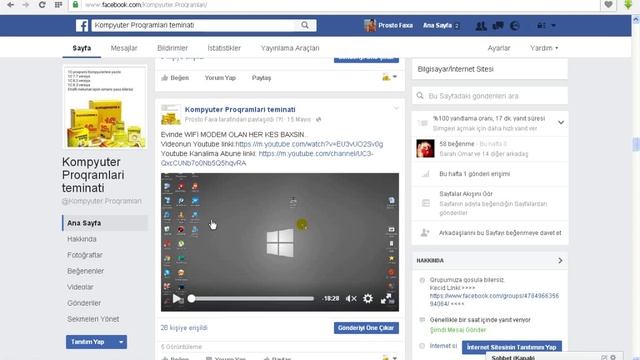The width and height of the screenshot is (640, 360).
Task: Open Beğenenler in left sidebar
Action: (x=85, y=271)
